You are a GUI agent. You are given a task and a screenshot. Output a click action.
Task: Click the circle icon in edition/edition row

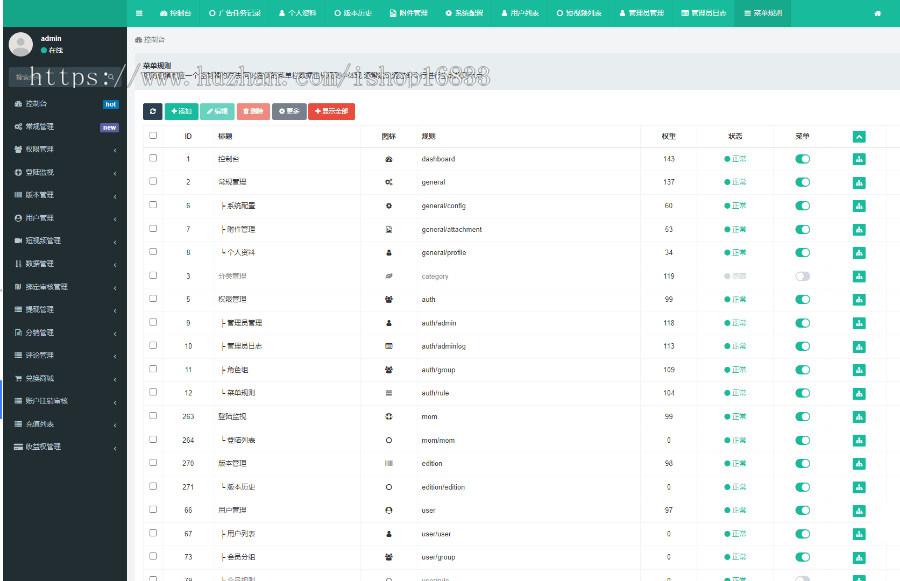[389, 487]
